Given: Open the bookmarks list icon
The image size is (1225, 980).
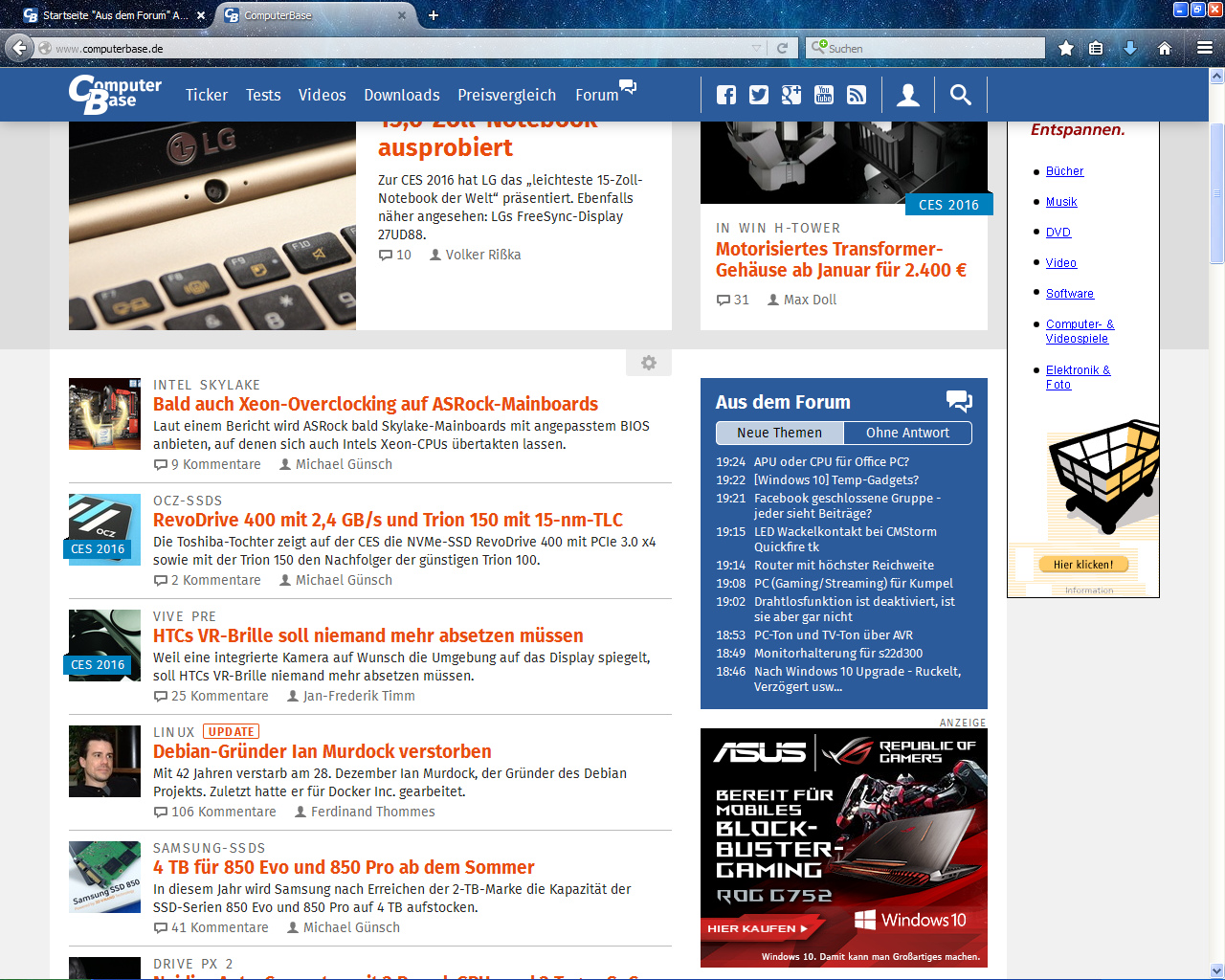Looking at the screenshot, I should point(1096,48).
